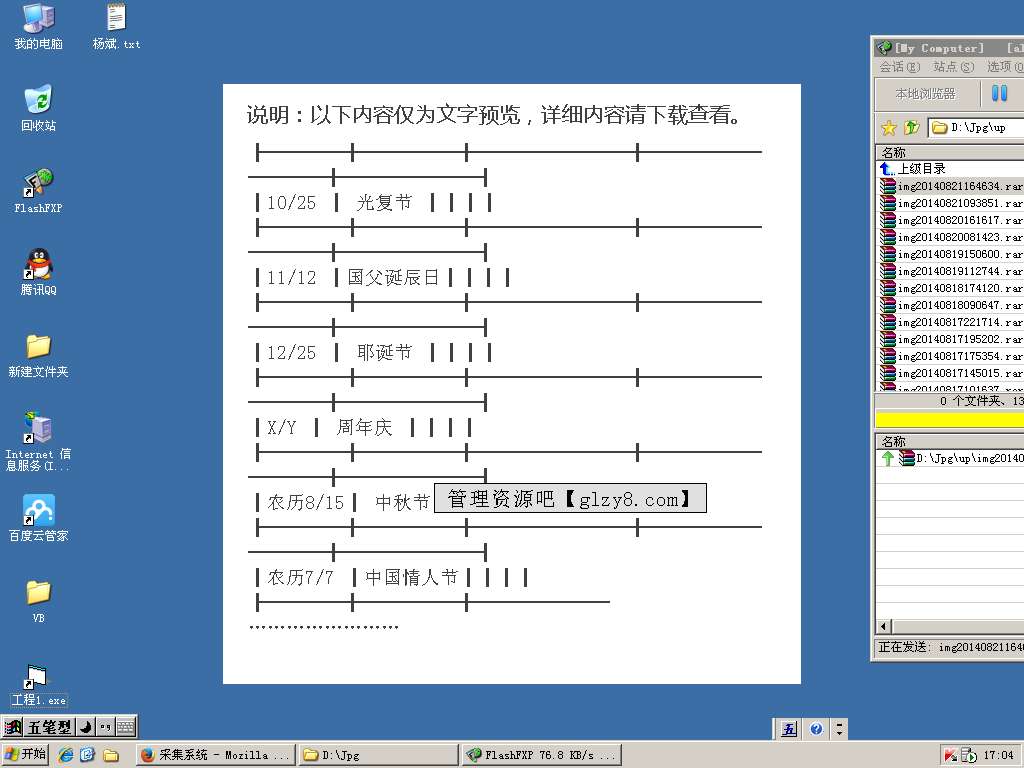
Task: Click the tray icon with green arrow
Action: [x=968, y=756]
